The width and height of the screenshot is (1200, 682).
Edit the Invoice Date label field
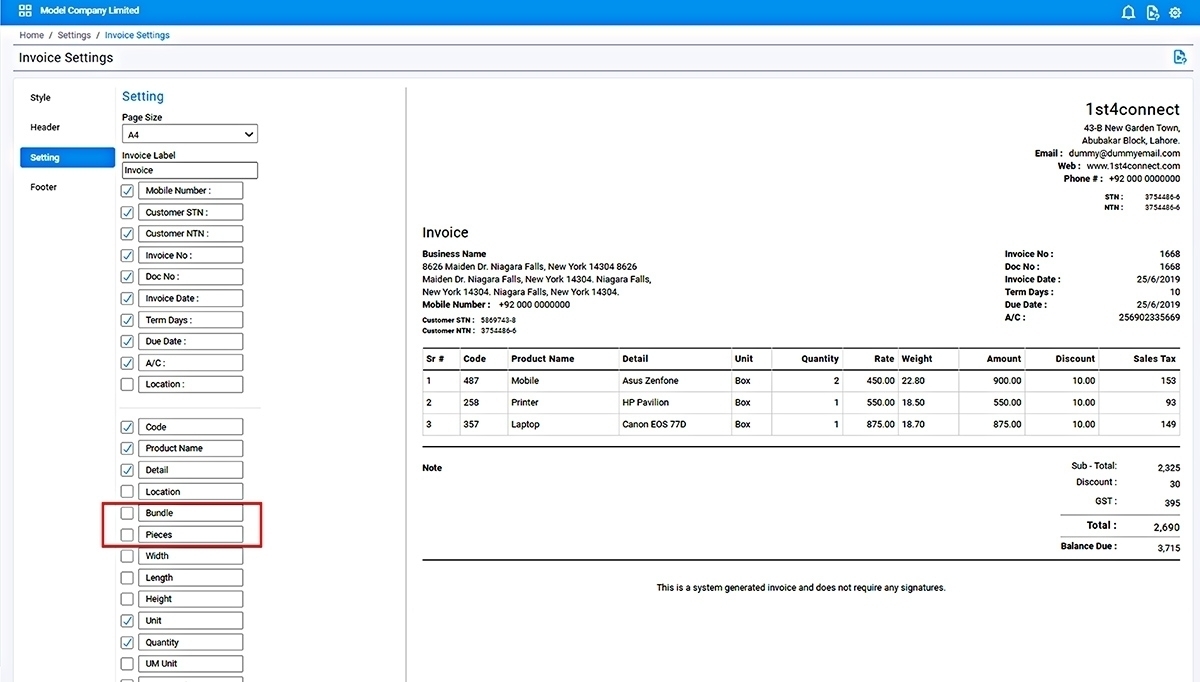(x=191, y=298)
